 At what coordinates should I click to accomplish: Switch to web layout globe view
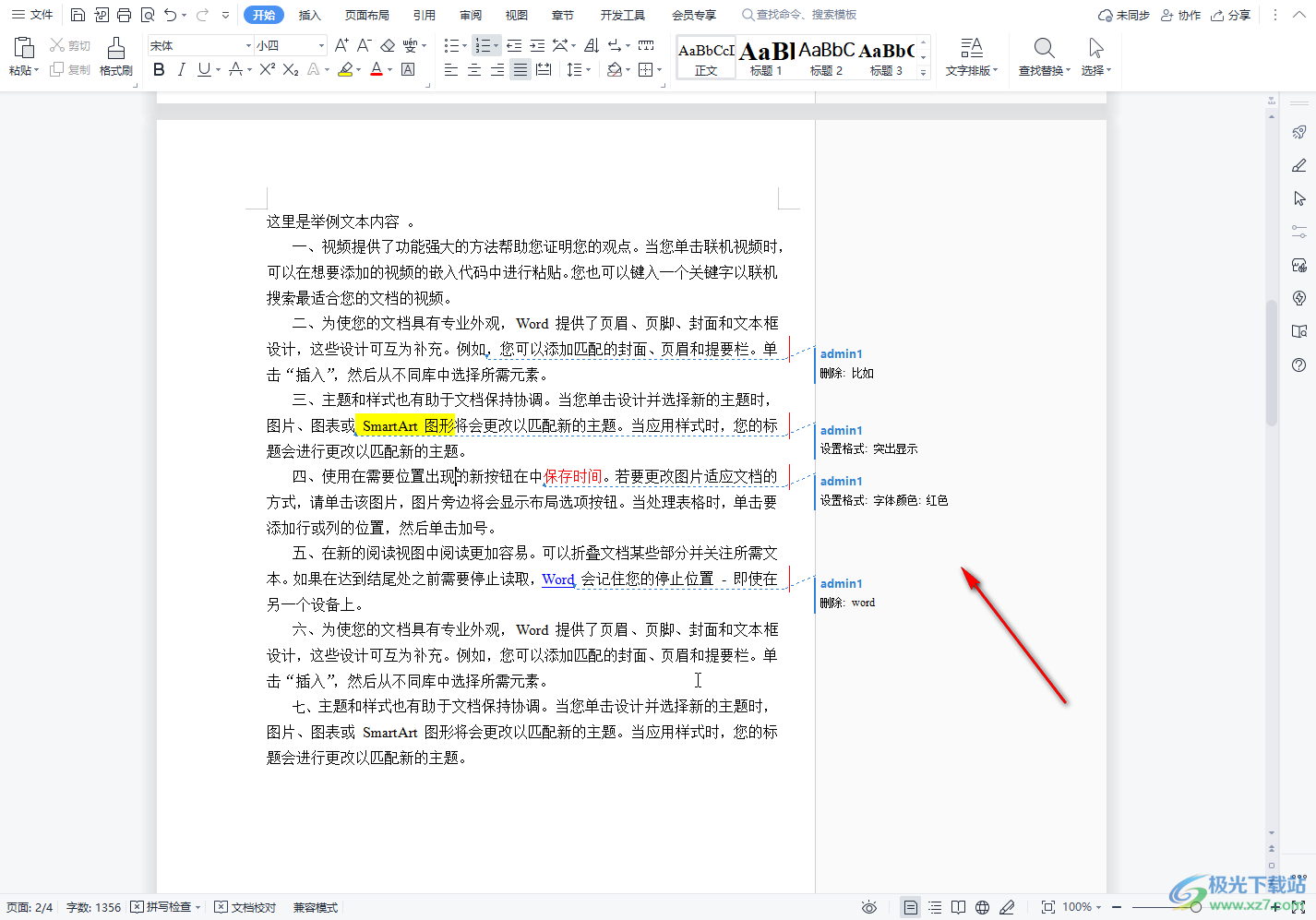click(x=983, y=907)
